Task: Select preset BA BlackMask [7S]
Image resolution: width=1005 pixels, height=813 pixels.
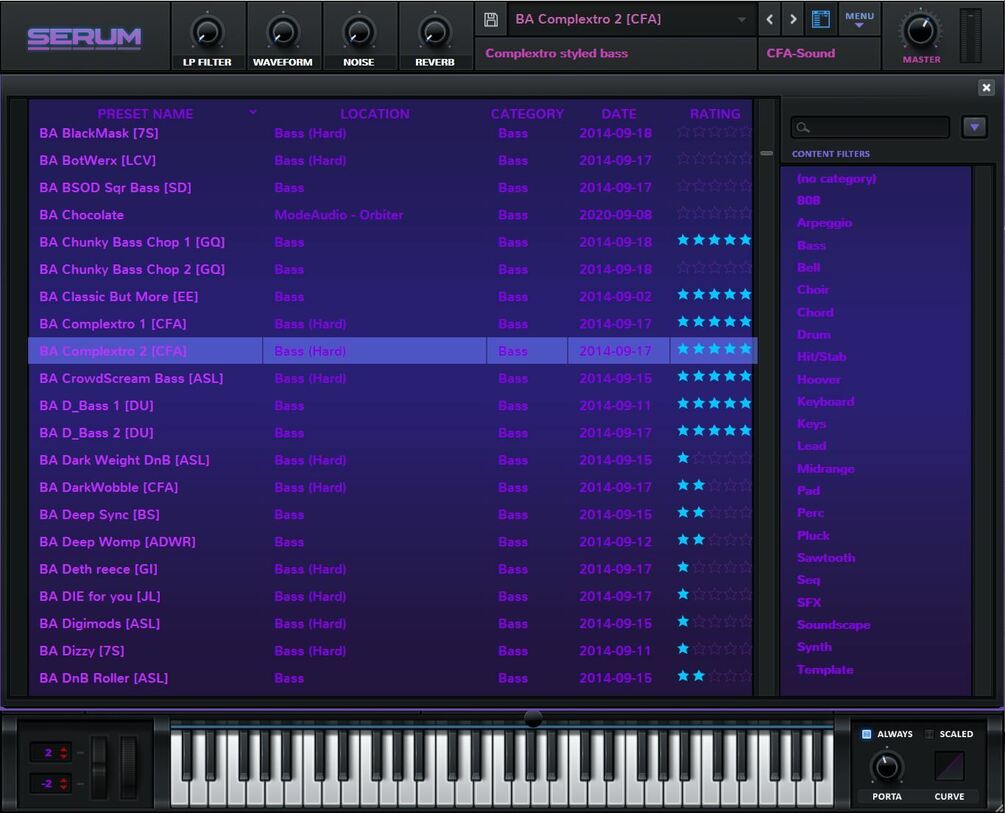Action: pos(99,133)
